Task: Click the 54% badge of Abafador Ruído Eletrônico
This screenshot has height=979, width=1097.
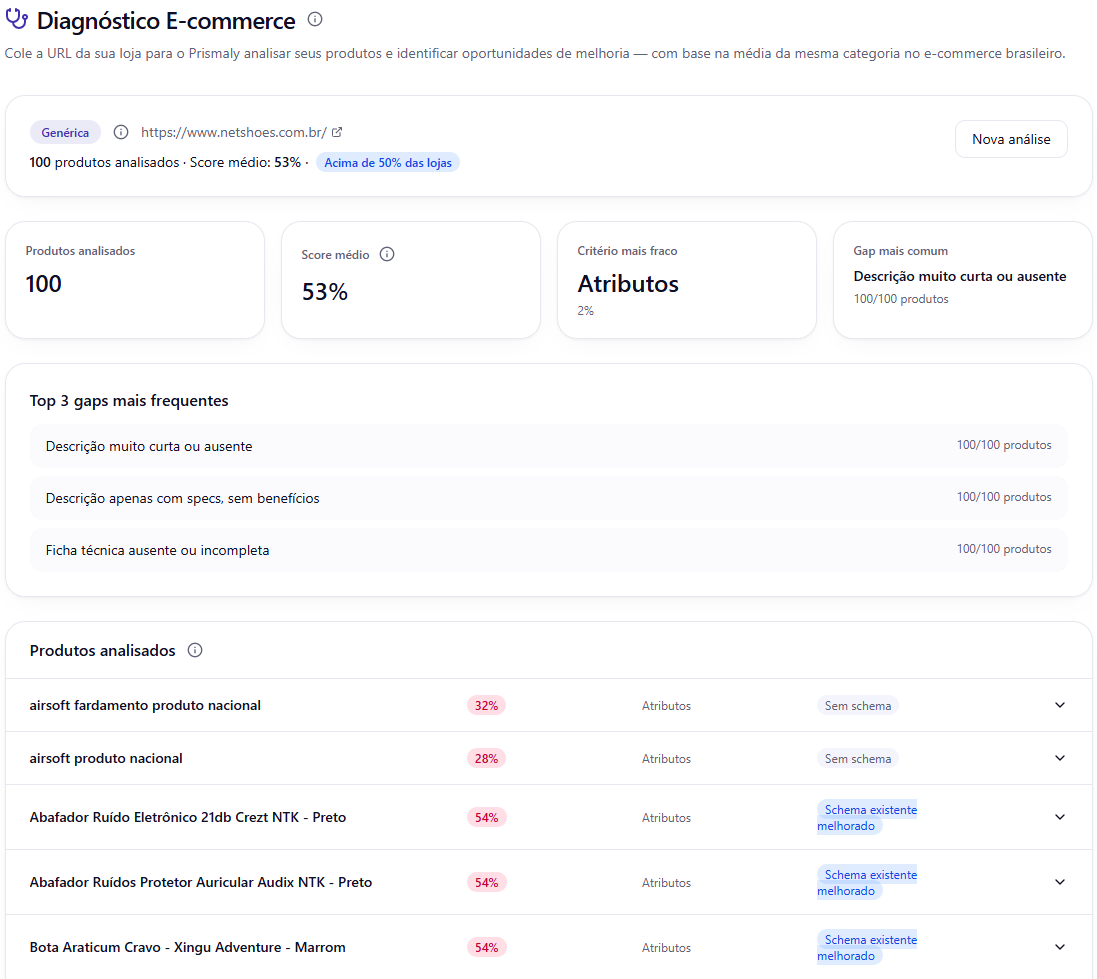Action: [486, 817]
